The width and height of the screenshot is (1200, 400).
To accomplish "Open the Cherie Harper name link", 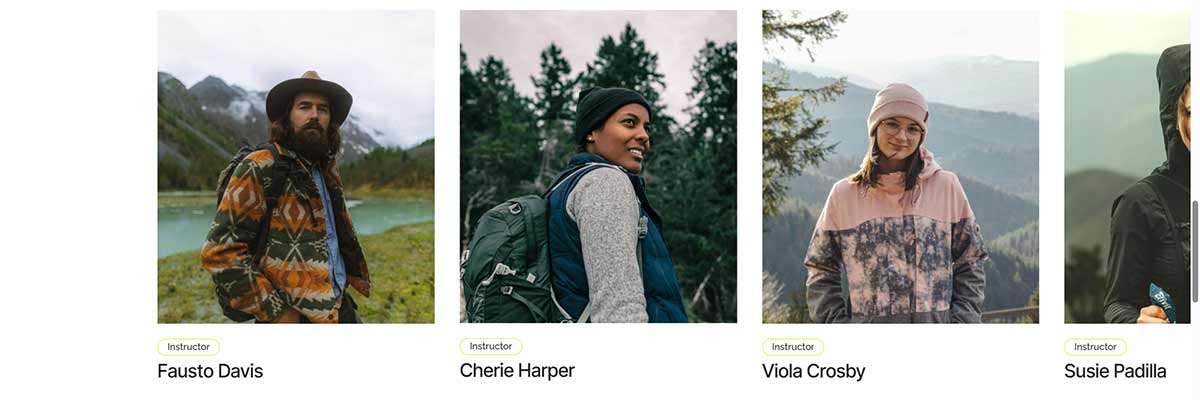I will (x=517, y=371).
